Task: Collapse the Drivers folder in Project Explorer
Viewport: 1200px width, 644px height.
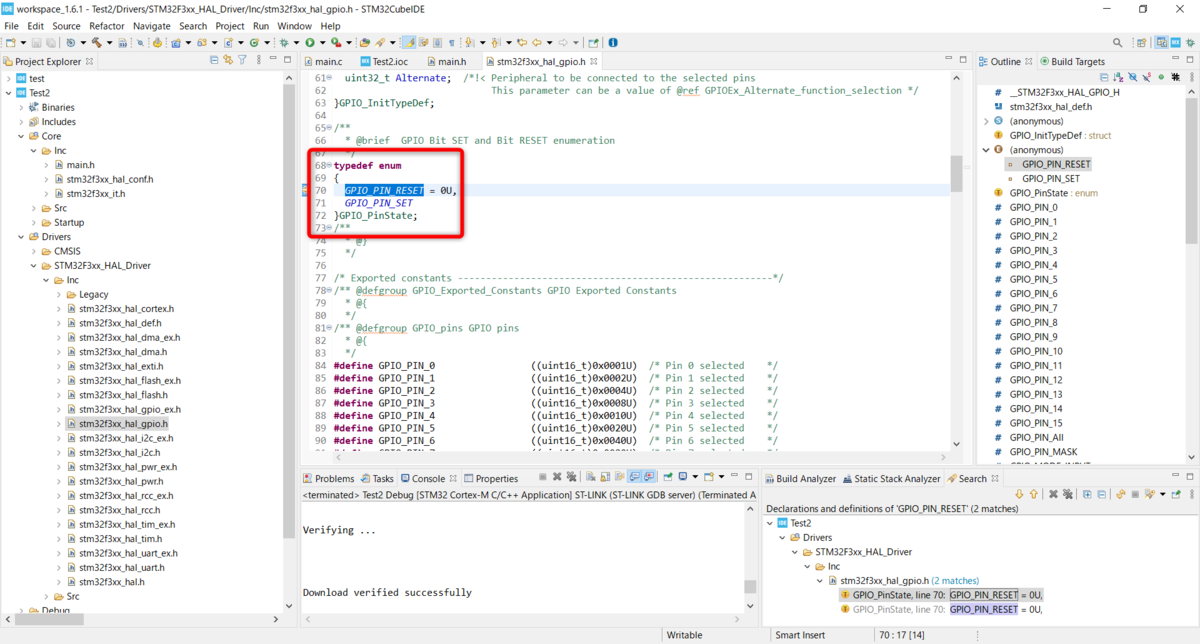Action: tap(20, 237)
